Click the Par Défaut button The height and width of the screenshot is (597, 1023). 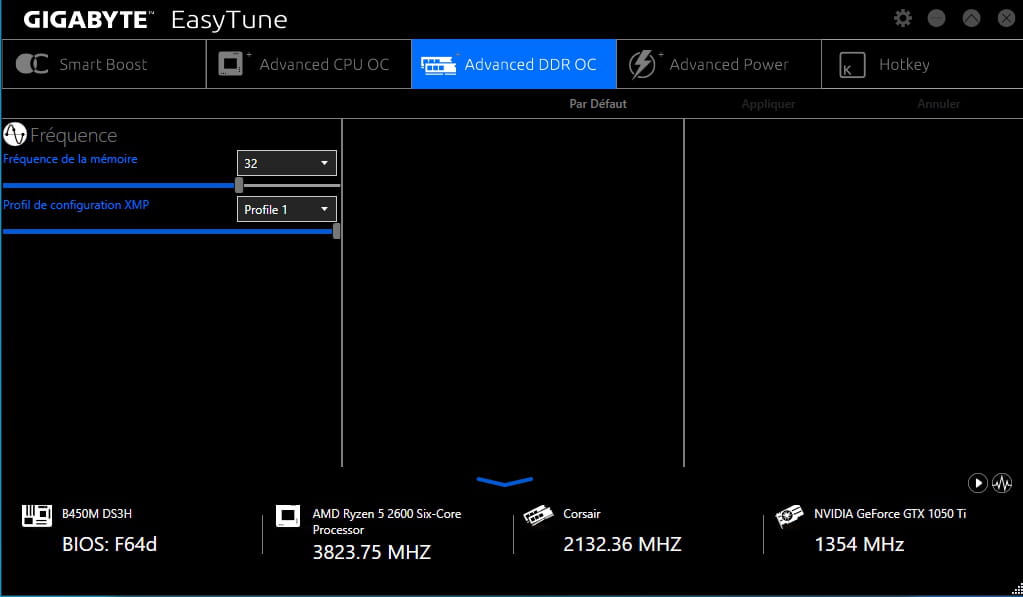tap(598, 104)
